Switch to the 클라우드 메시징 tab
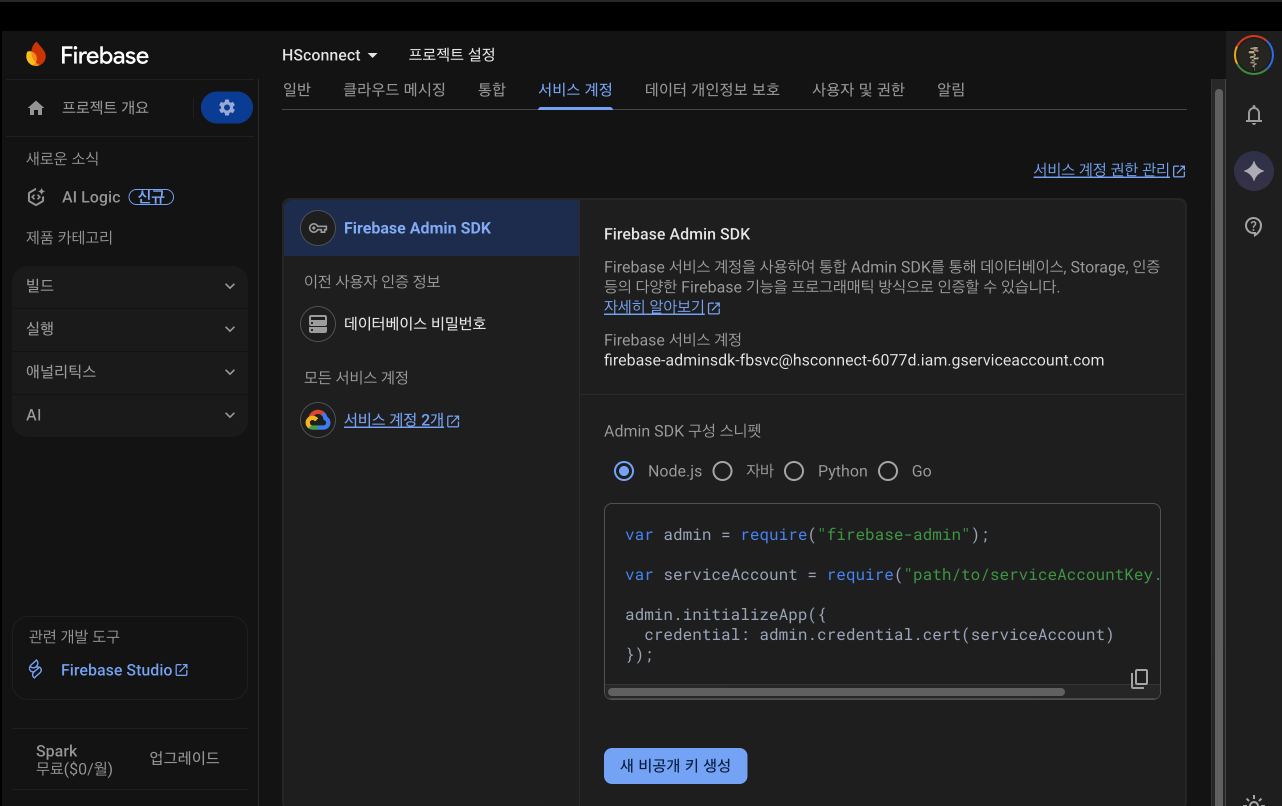This screenshot has width=1282, height=806. pos(394,90)
